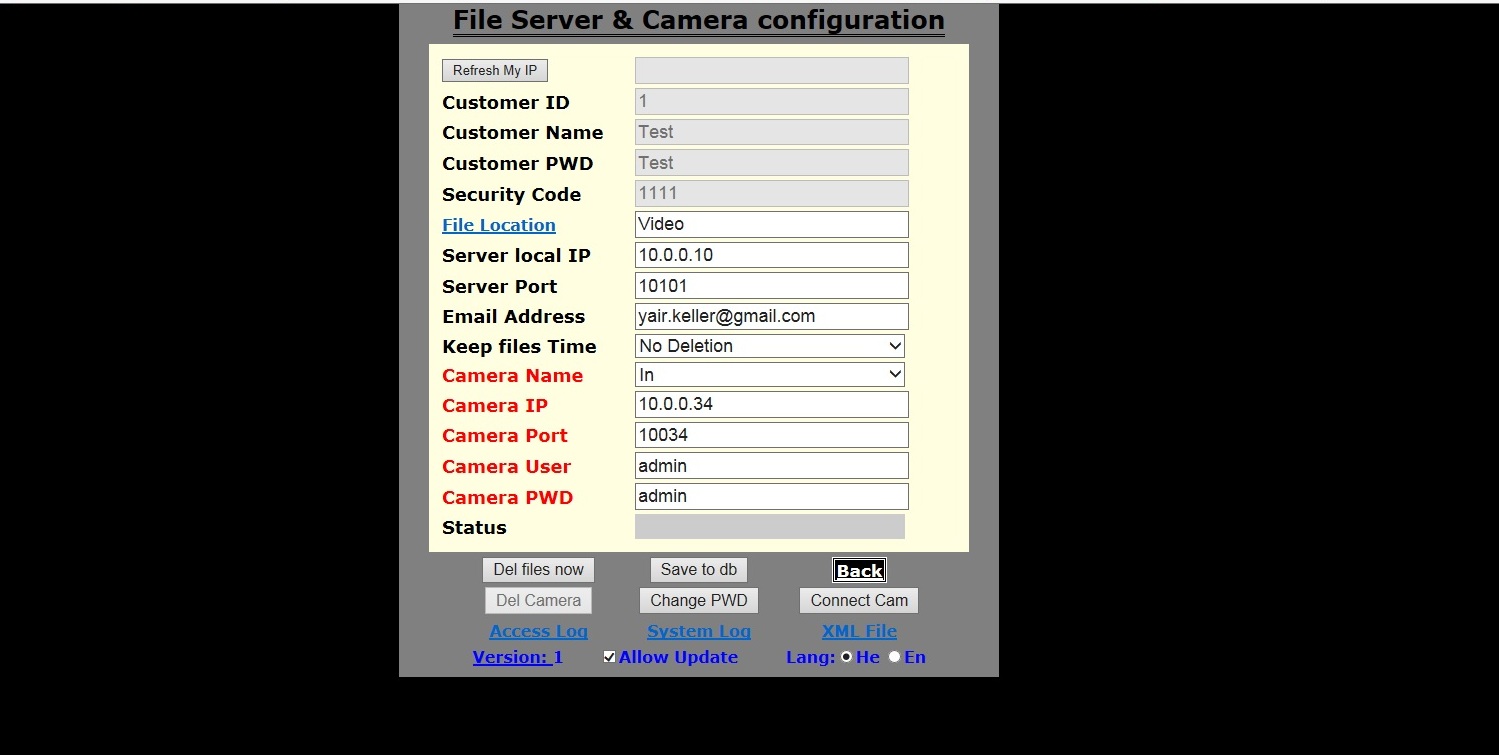Save settings with Save to db
This screenshot has width=1499, height=755.
coord(698,570)
